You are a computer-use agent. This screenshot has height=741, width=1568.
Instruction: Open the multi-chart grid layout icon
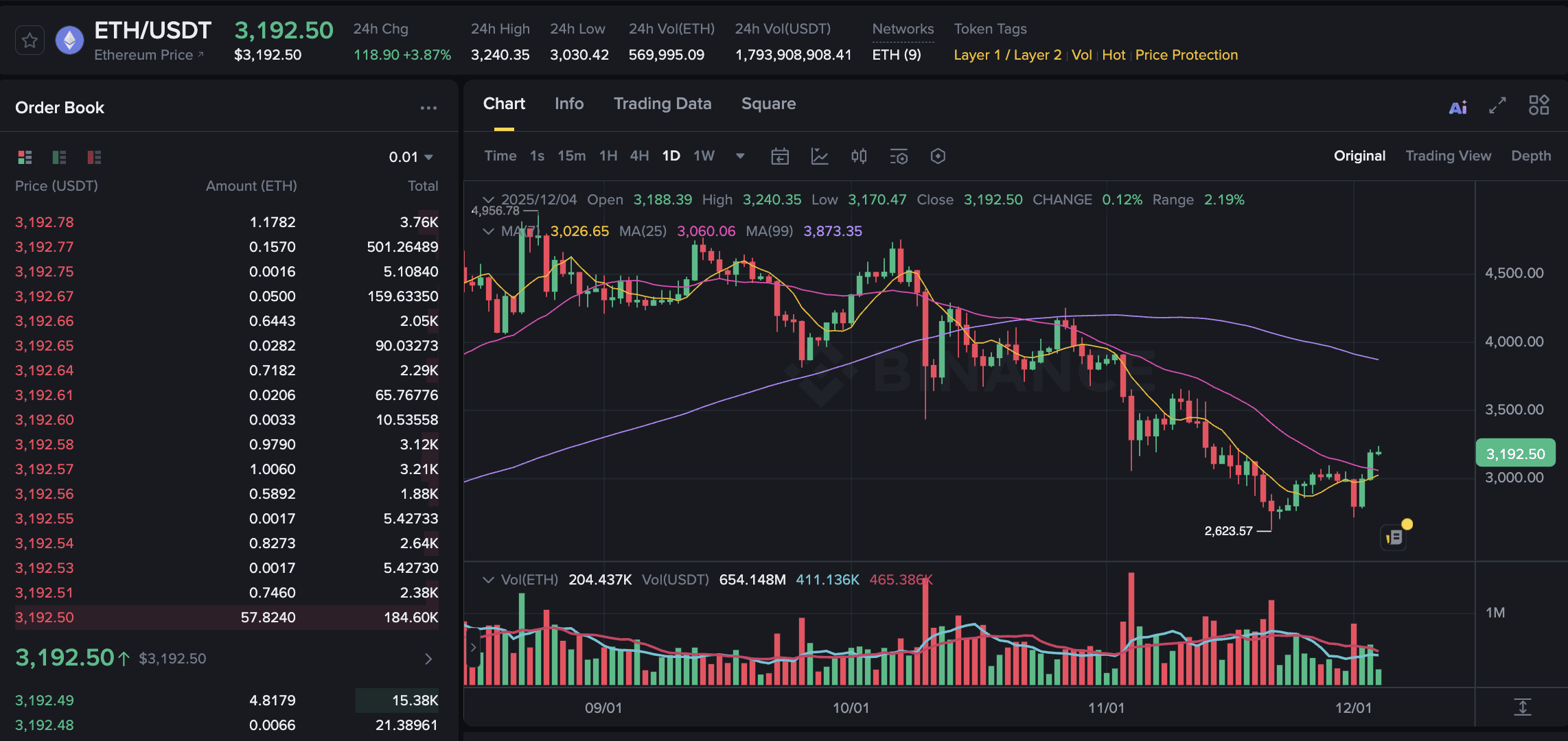pyautogui.click(x=1538, y=105)
